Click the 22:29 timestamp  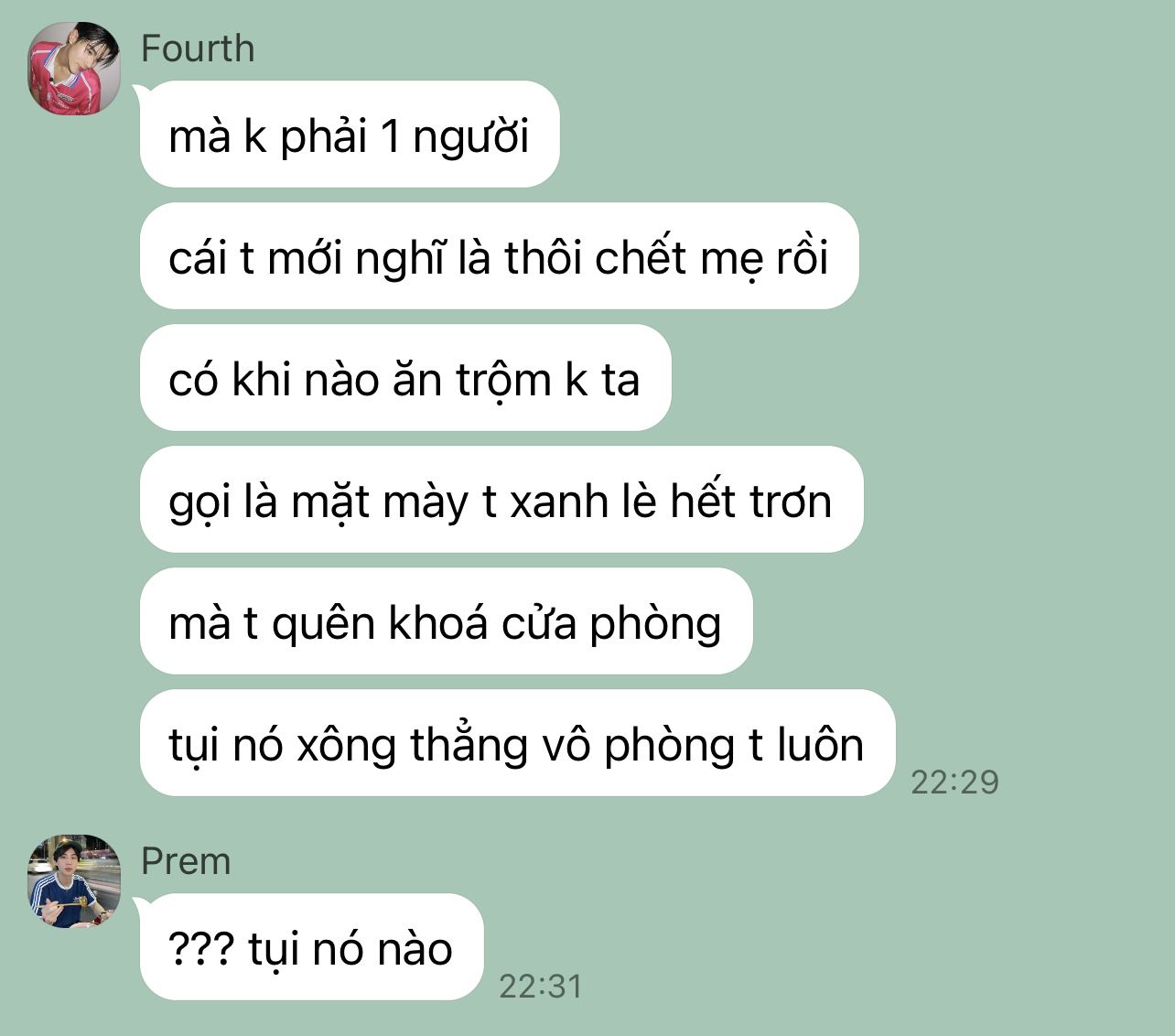(955, 782)
